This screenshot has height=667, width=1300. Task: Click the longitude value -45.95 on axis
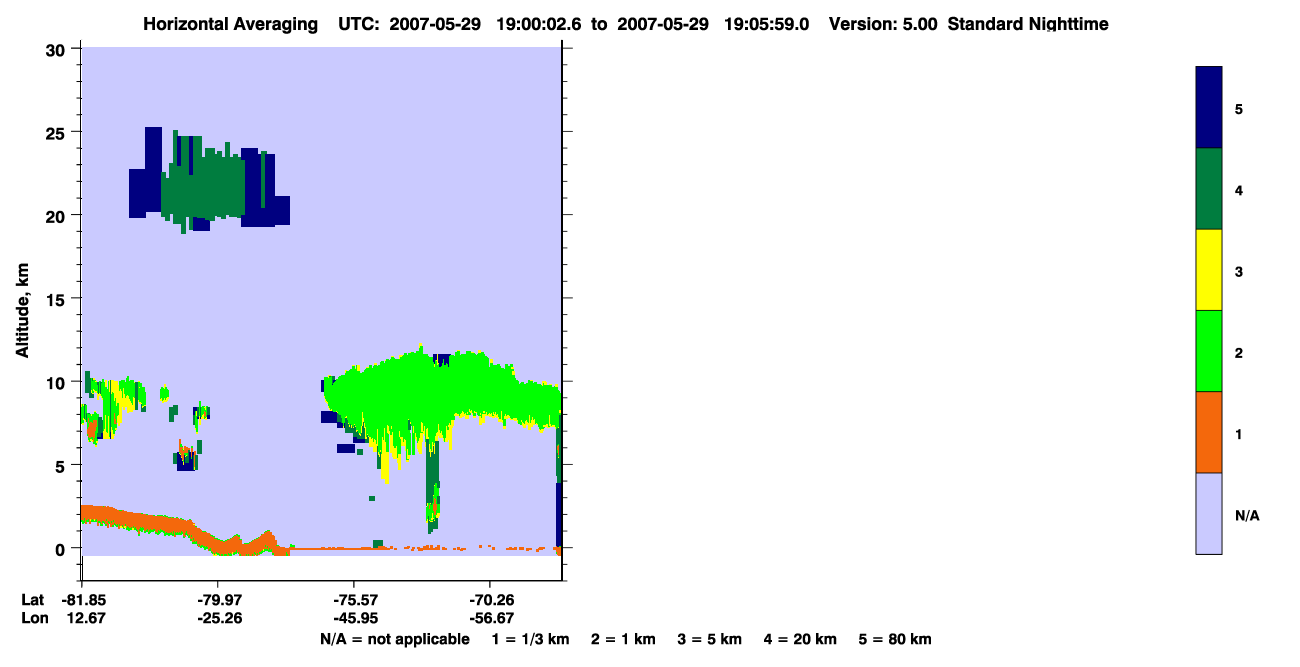pos(355,618)
